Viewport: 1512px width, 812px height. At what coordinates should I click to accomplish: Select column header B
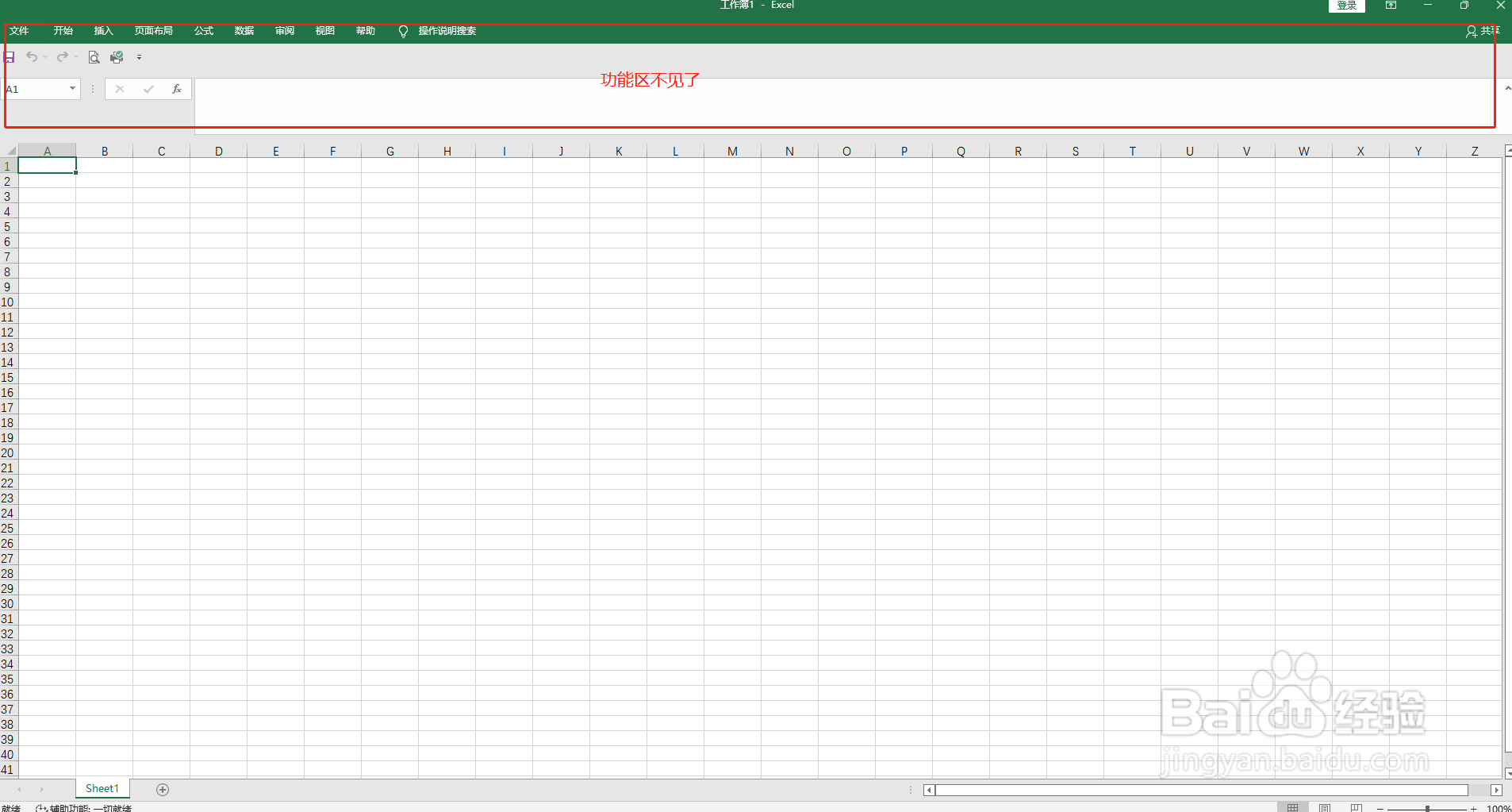tap(105, 151)
